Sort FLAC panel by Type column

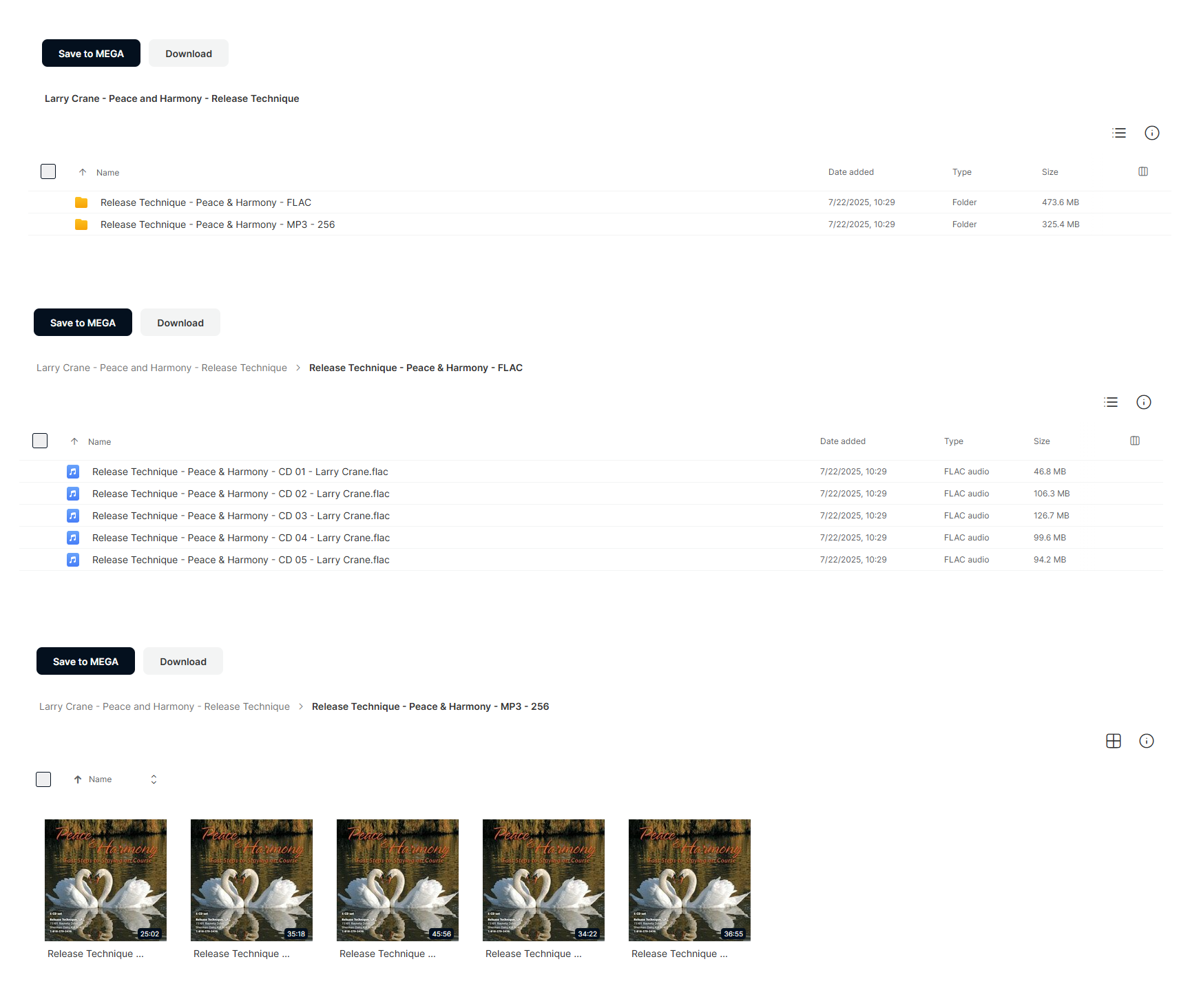[x=954, y=441]
